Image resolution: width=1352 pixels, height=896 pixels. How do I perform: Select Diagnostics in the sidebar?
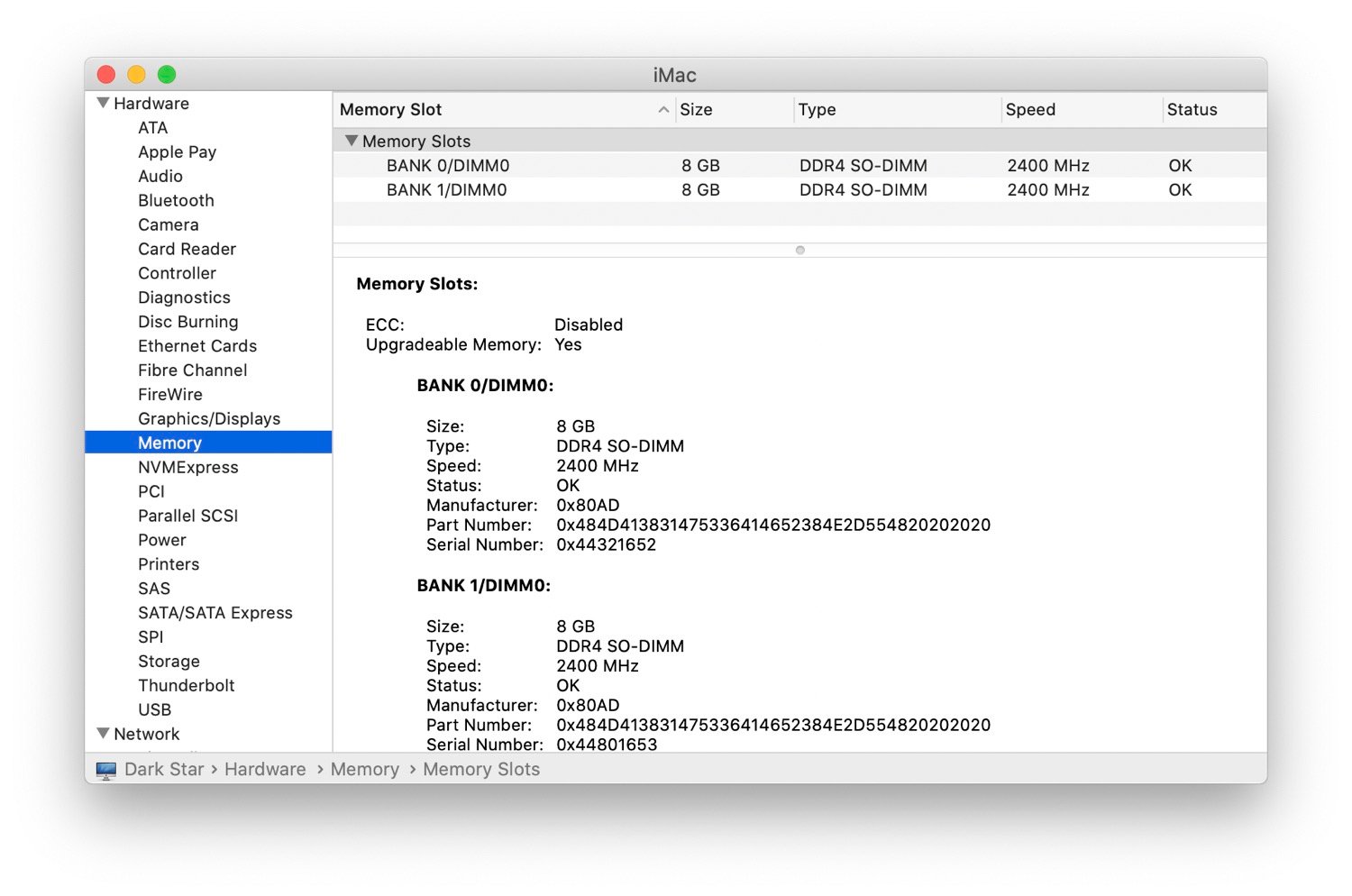pos(184,297)
